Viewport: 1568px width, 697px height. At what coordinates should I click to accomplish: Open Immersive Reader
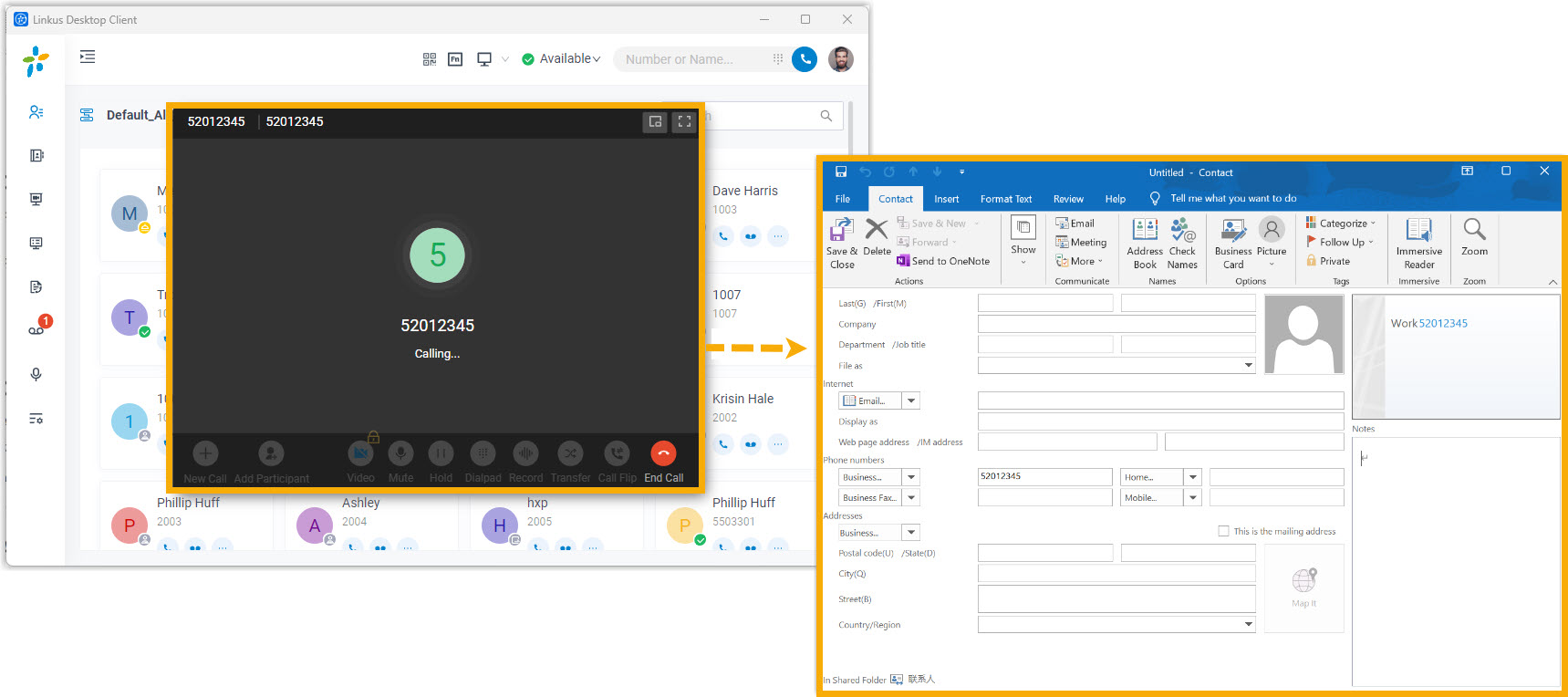(1419, 244)
